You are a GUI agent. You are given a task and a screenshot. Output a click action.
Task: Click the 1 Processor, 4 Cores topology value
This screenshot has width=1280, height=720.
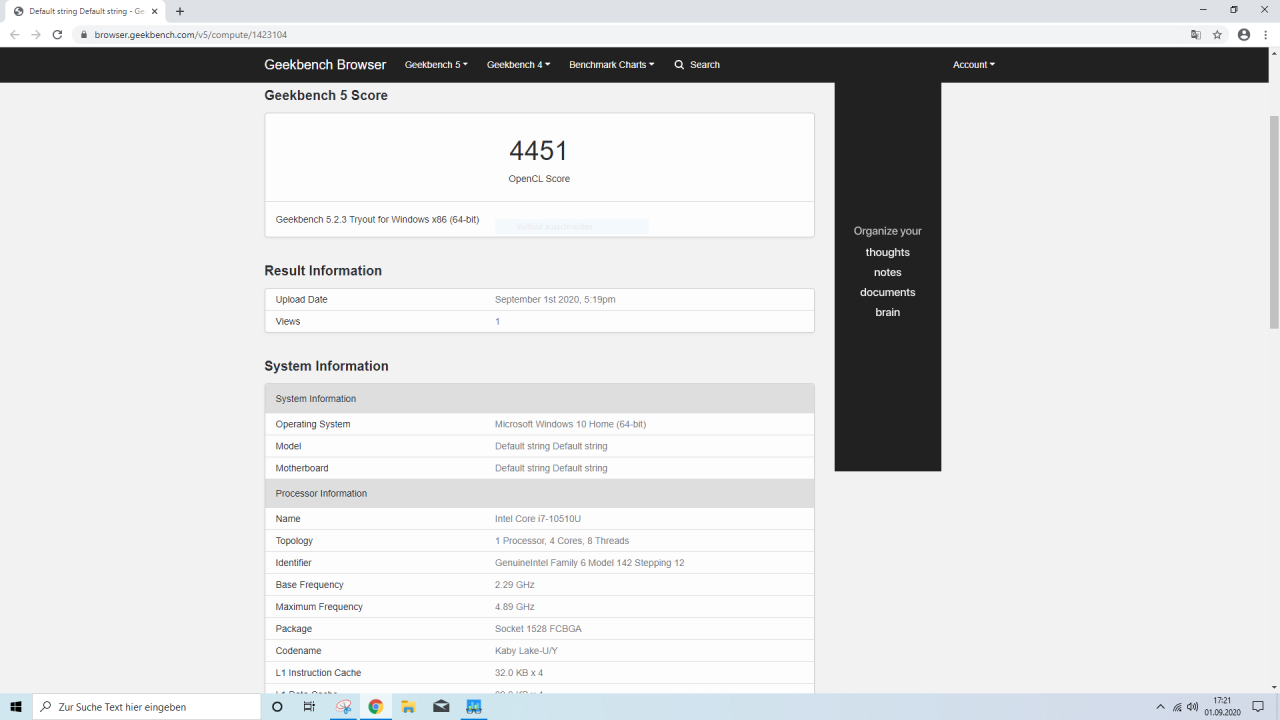(x=562, y=541)
